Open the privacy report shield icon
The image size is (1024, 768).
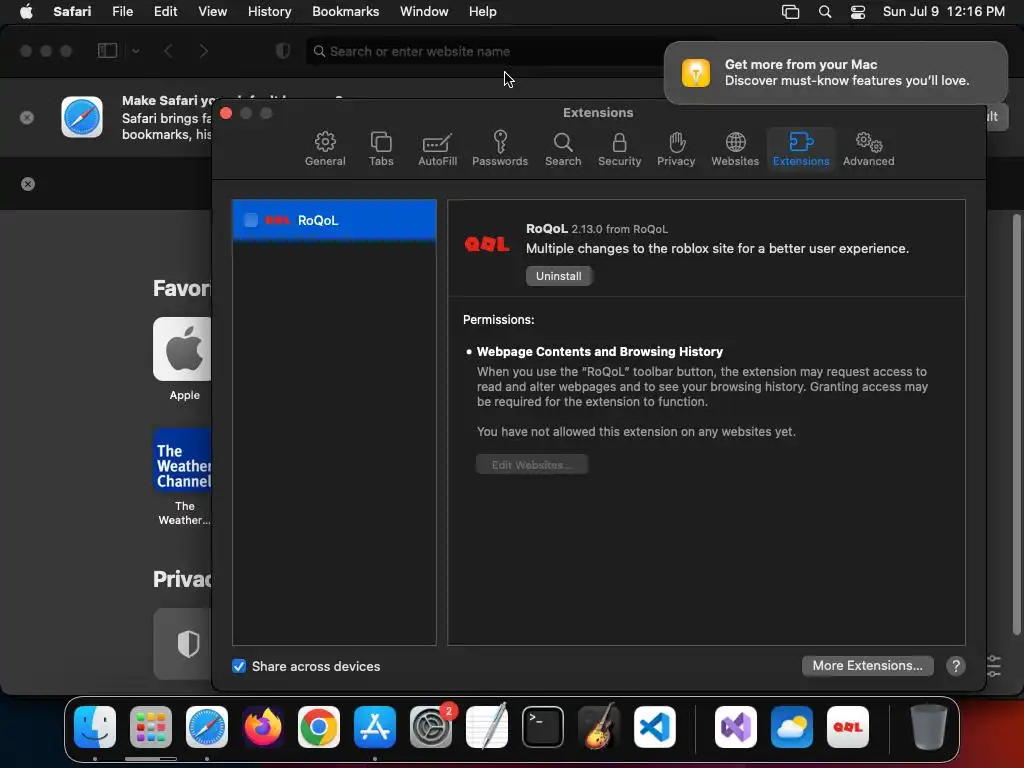click(x=283, y=51)
